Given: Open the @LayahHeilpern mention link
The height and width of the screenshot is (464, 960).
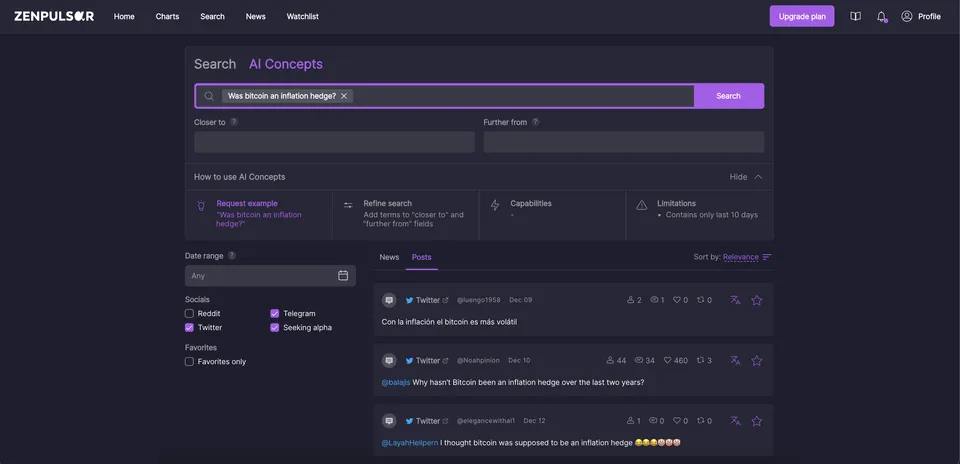Looking at the screenshot, I should tap(410, 443).
